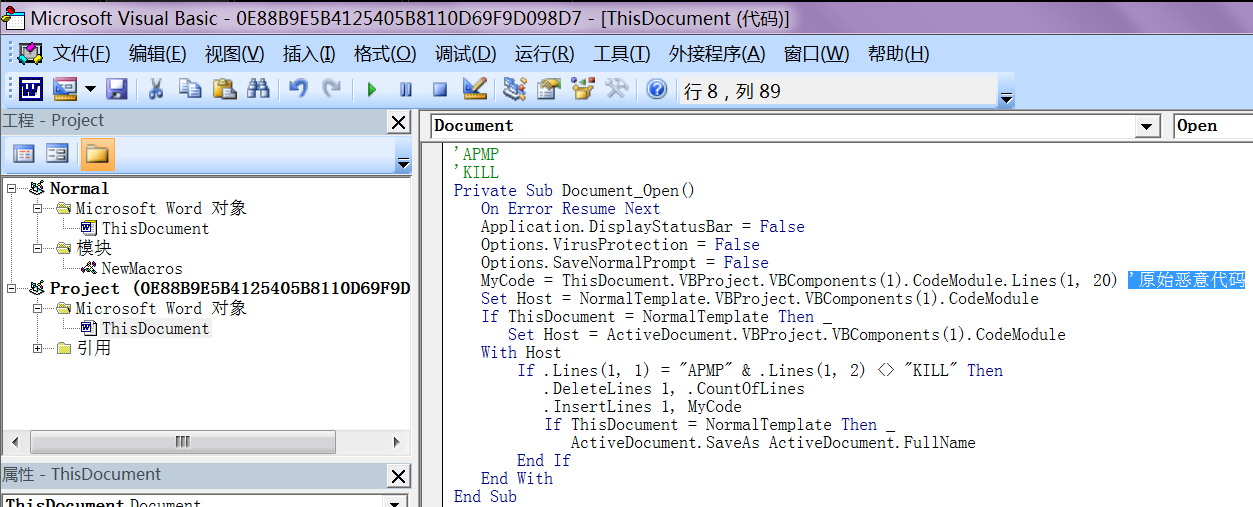The height and width of the screenshot is (507, 1253).
Task: Toggle Folders view in Project panel
Action: (x=97, y=154)
